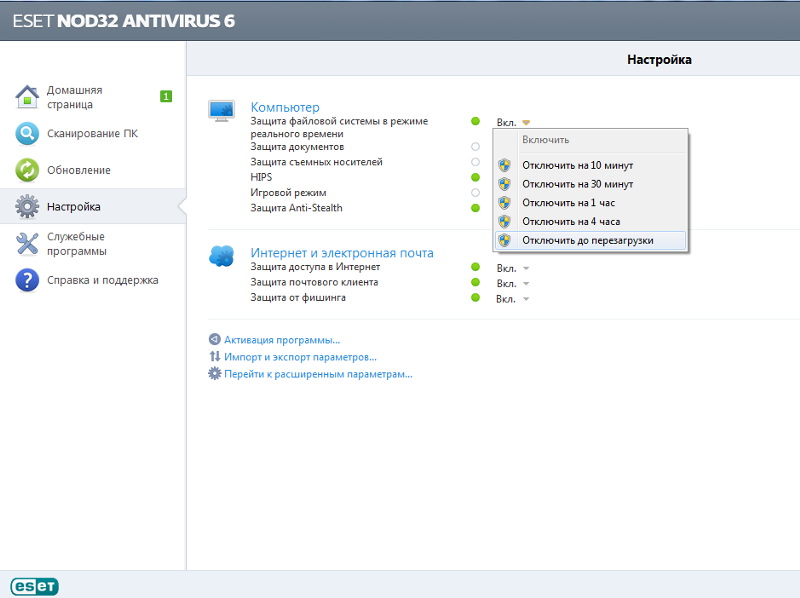Choose Отключить на 4 часа

590,222
